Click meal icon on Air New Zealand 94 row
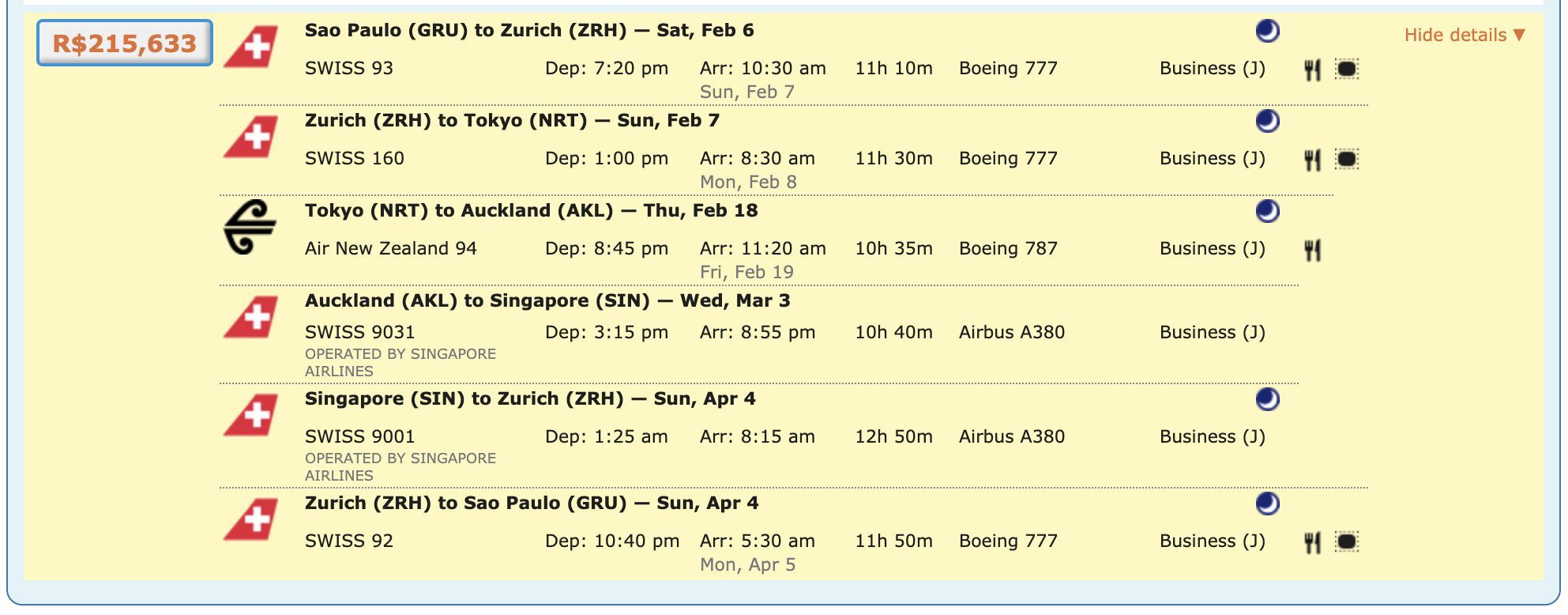 coord(1312,250)
